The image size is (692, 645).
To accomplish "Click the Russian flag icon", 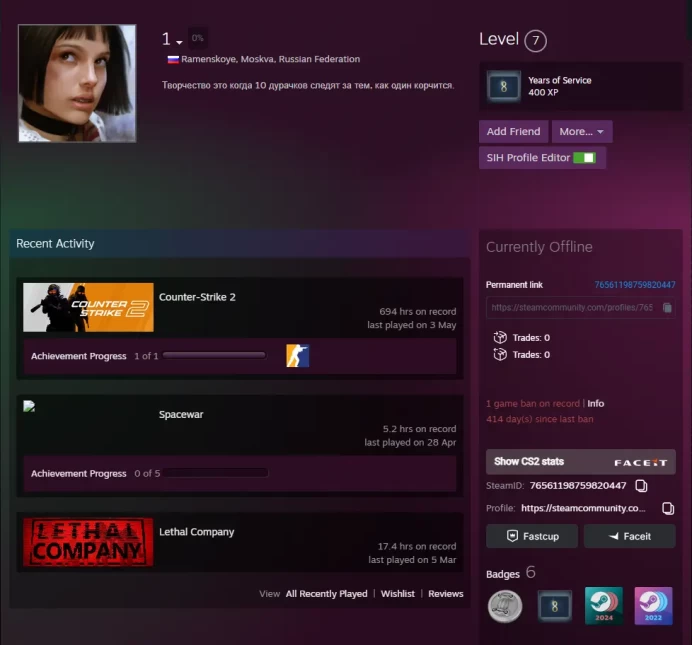I will [x=173, y=59].
